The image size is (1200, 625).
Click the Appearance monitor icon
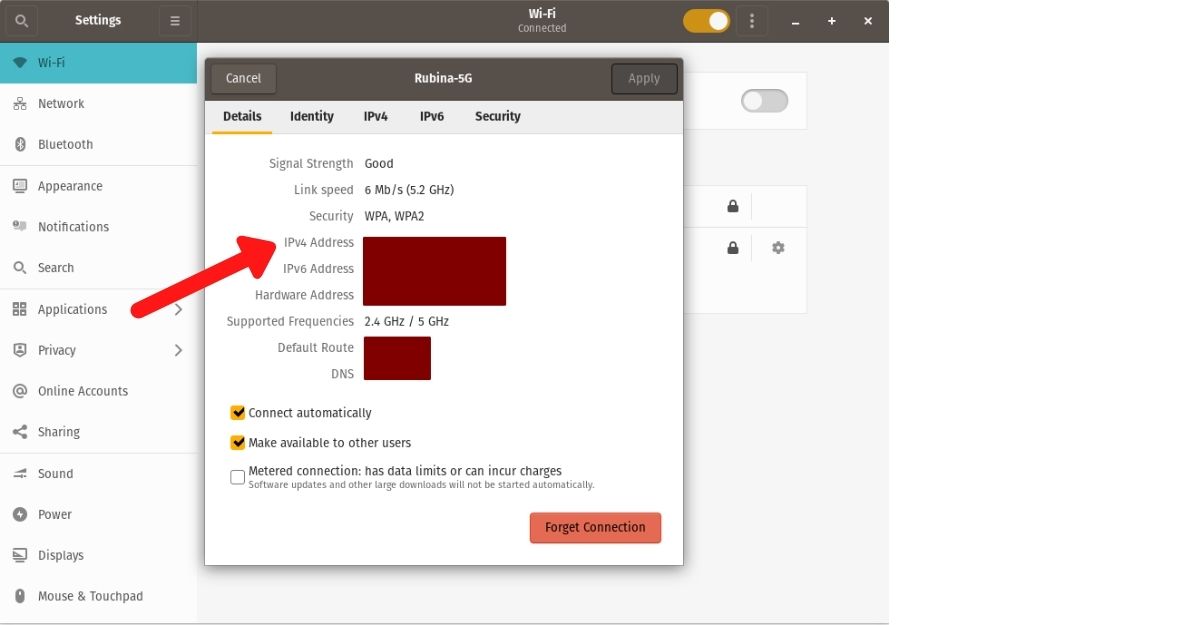19,186
